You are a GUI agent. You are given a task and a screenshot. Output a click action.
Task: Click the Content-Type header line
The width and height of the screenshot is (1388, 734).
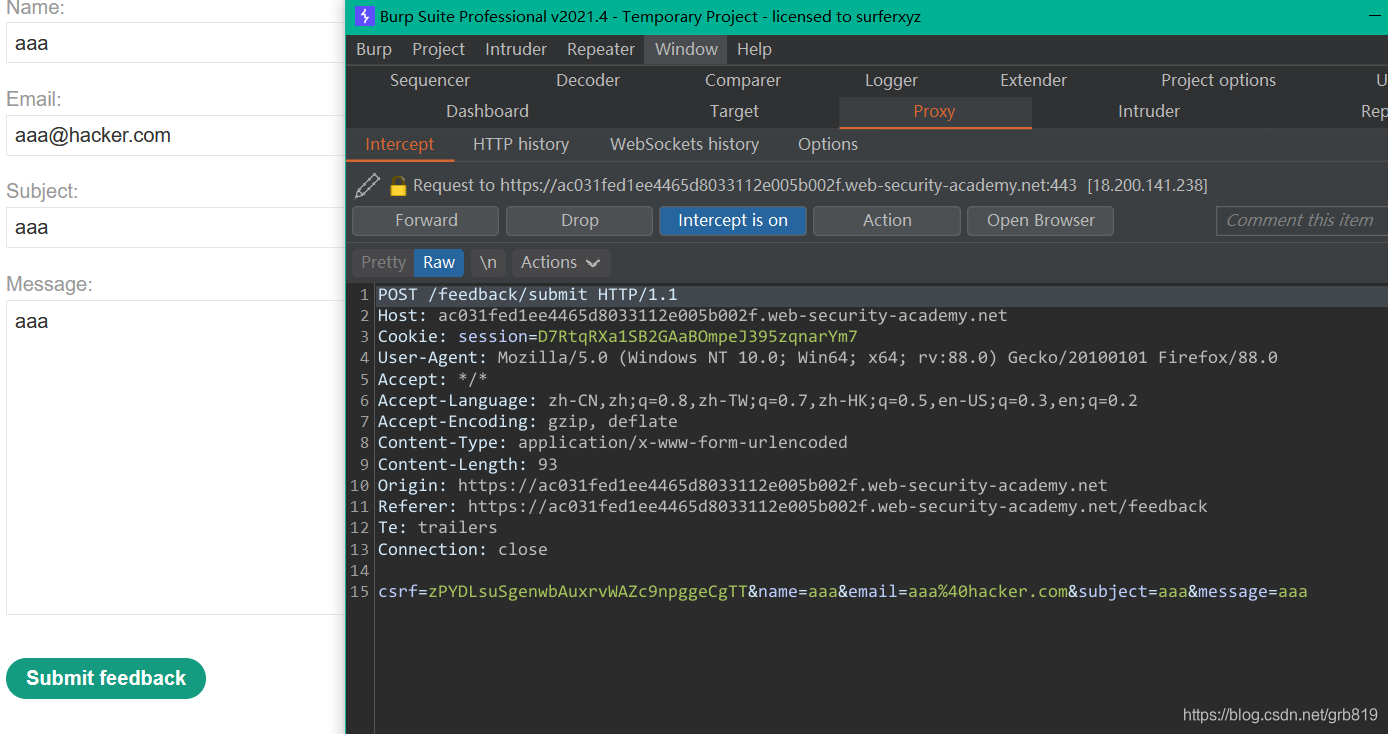coord(612,442)
